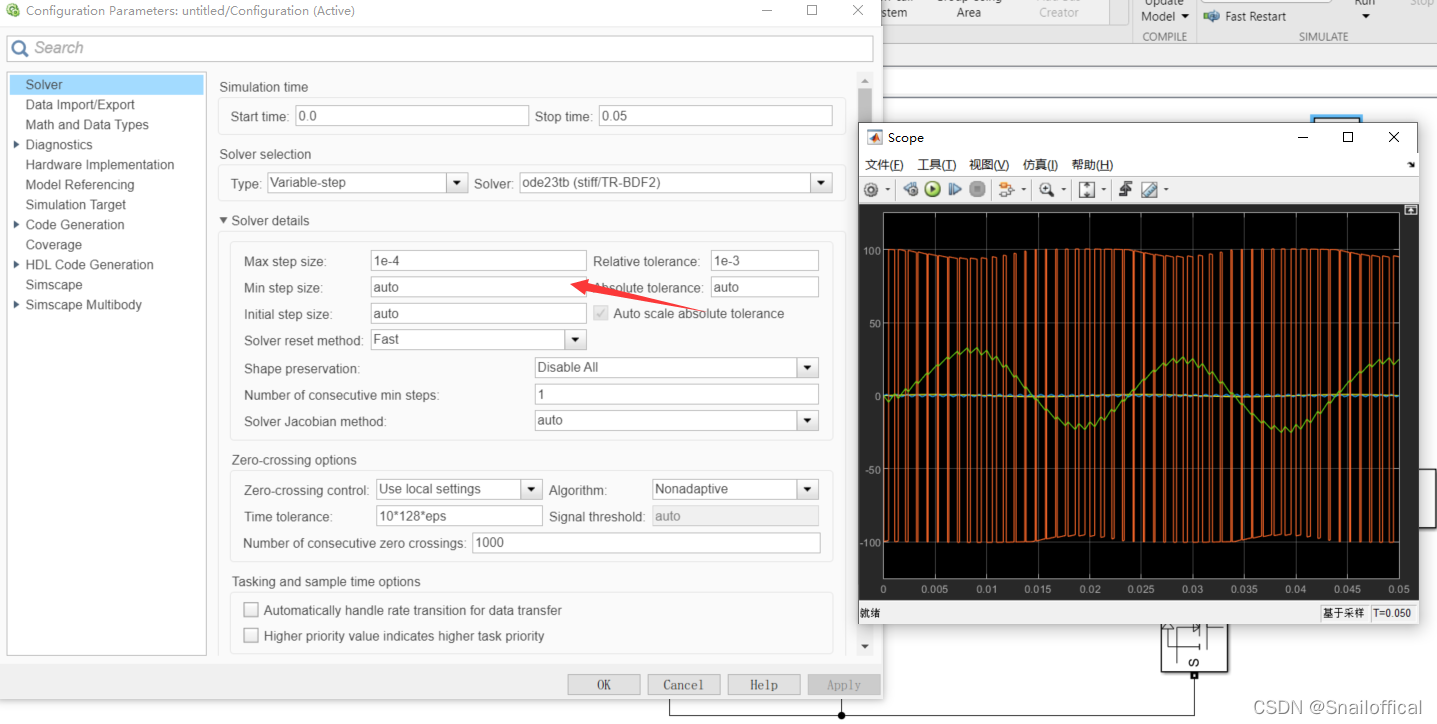Screen dimensions: 1437x724
Task: Click the Stop time input field
Action: pos(715,116)
